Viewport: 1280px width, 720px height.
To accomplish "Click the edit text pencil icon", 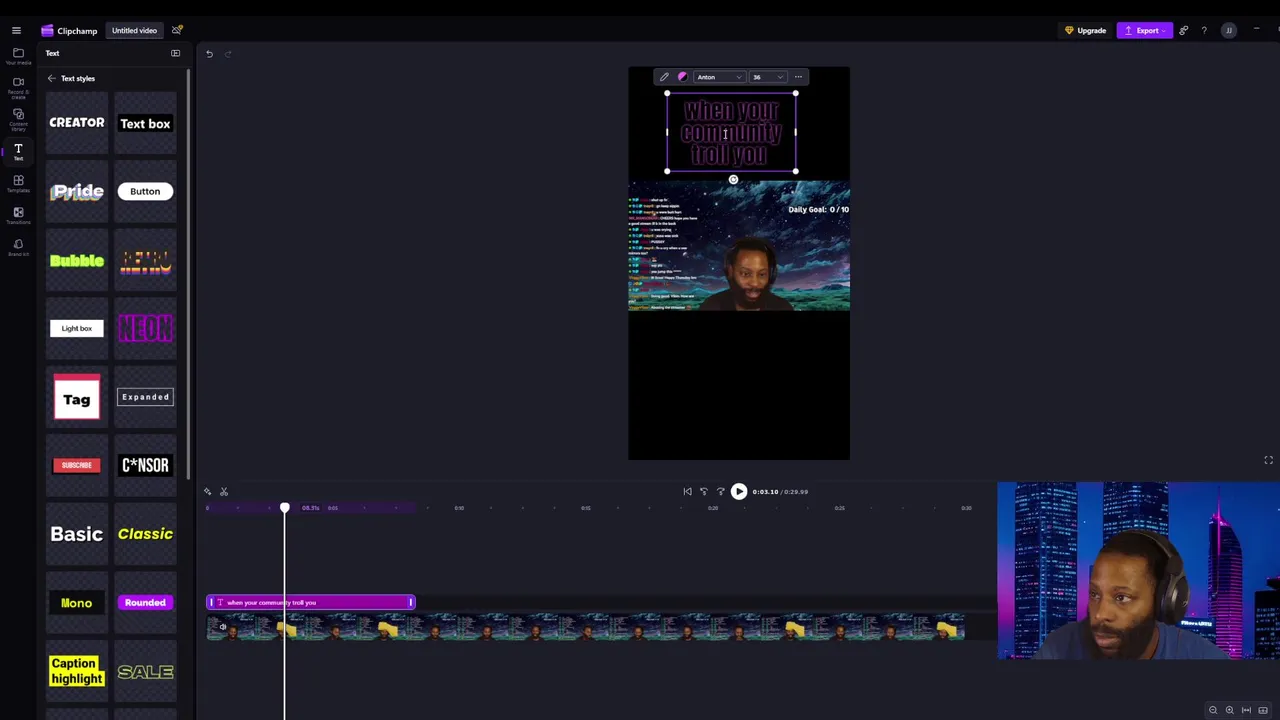I will tap(664, 77).
